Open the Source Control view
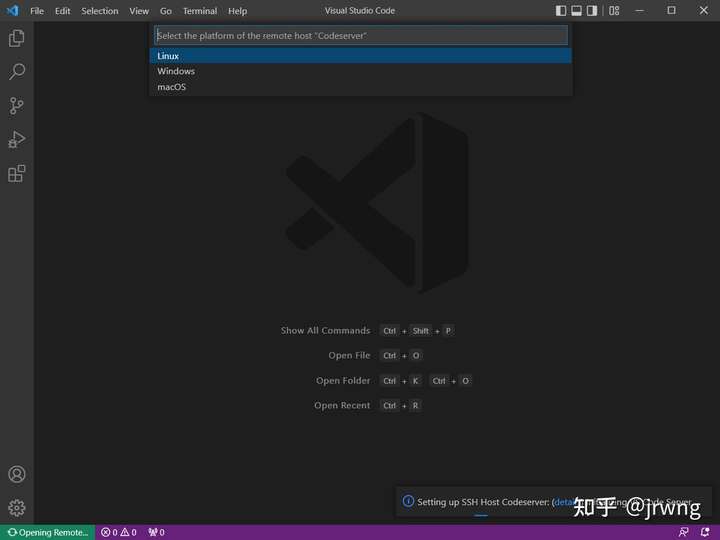 (17, 106)
